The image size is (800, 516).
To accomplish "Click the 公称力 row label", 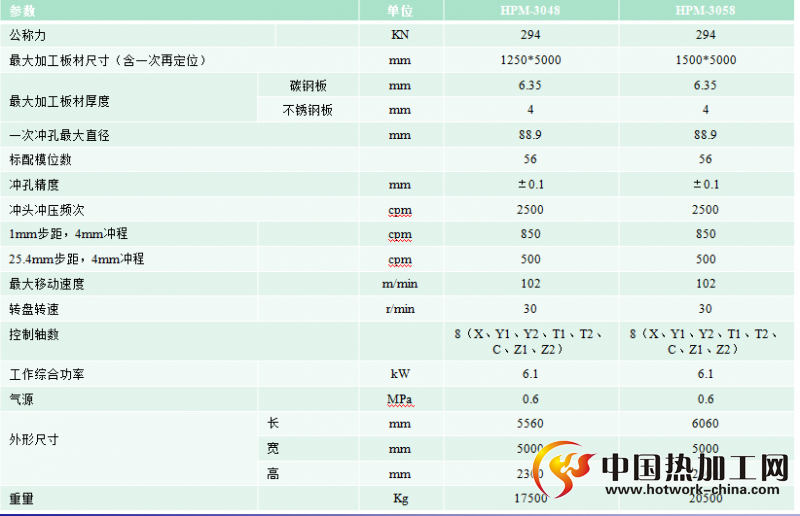I will [x=28, y=35].
